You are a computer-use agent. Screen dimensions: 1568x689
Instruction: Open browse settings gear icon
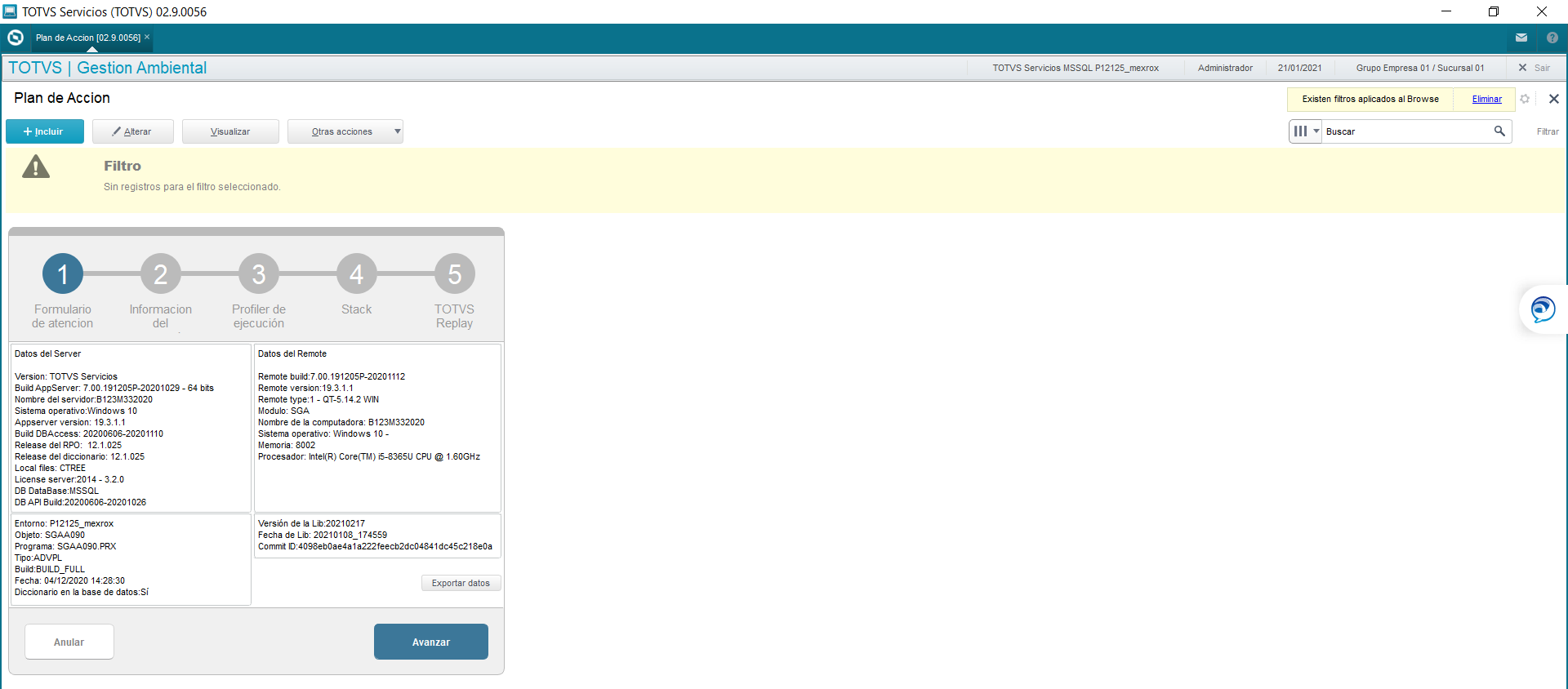[1525, 99]
